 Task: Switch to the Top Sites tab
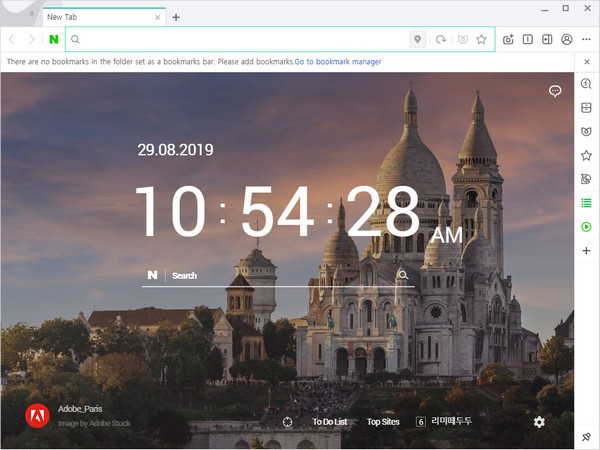point(383,422)
